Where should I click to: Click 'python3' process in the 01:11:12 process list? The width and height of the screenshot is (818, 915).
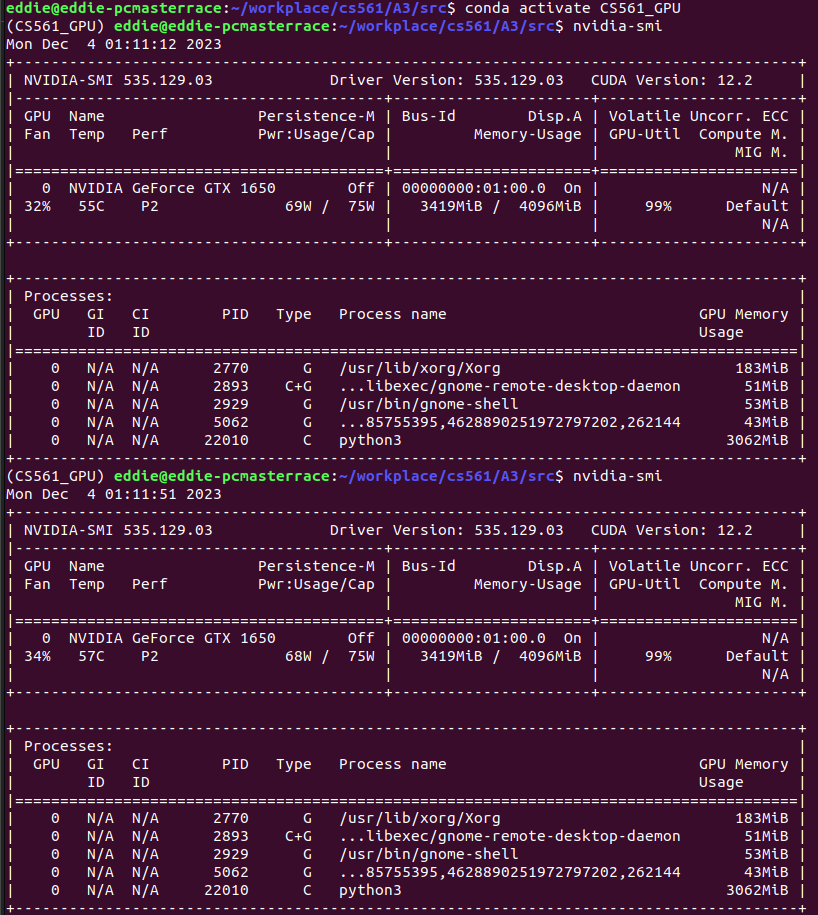coord(370,440)
